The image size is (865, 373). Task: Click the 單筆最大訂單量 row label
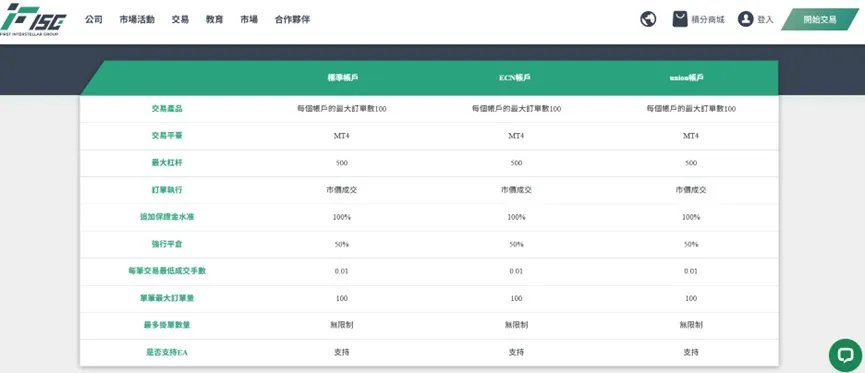[167, 298]
